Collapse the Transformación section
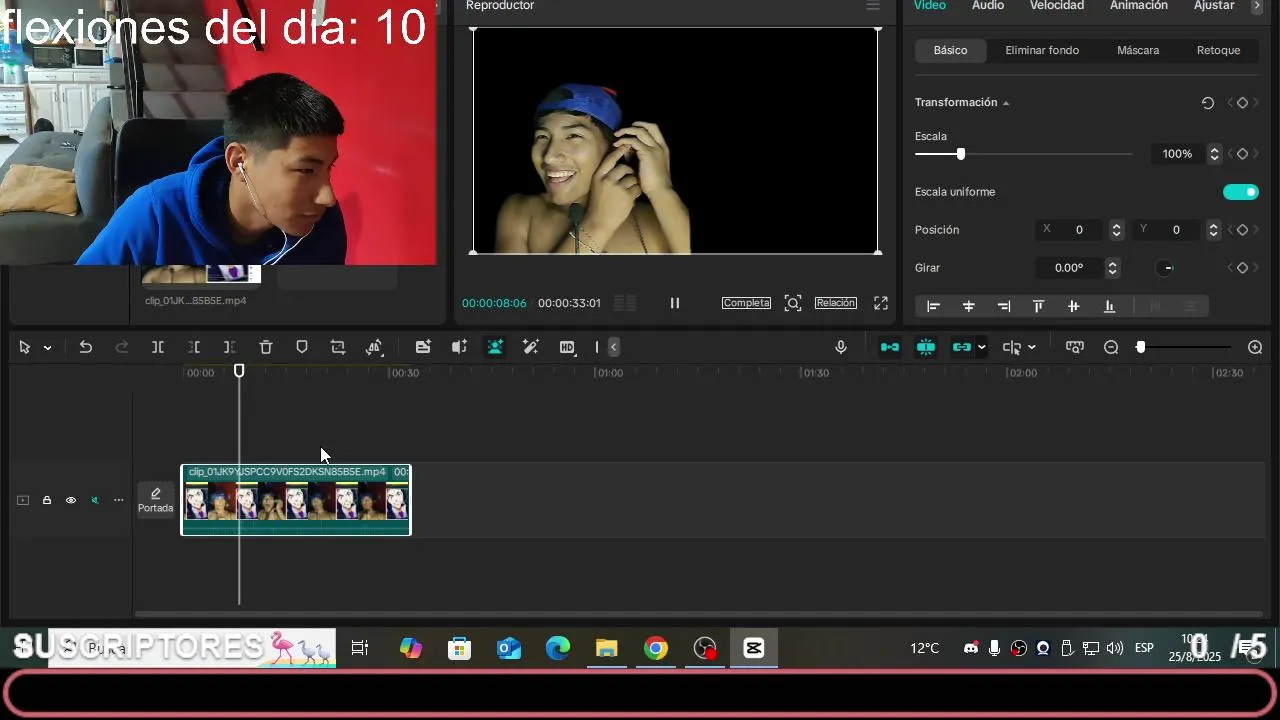The height and width of the screenshot is (720, 1280). (1006, 103)
